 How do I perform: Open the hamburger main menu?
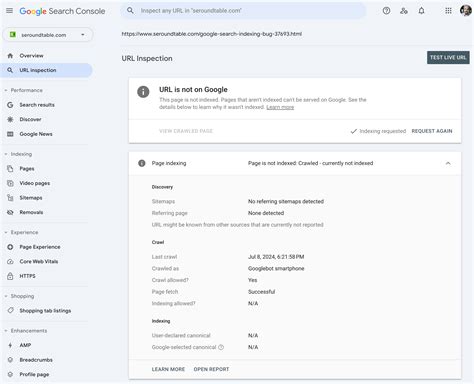pos(9,11)
